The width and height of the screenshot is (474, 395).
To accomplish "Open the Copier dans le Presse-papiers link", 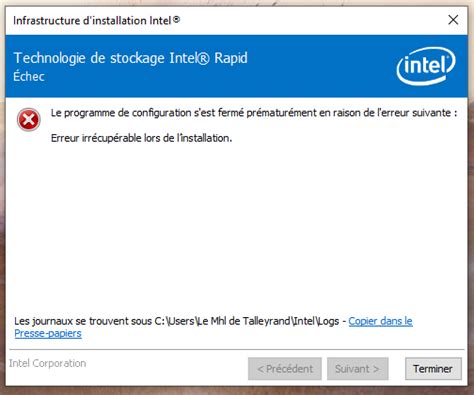I will click(380, 321).
